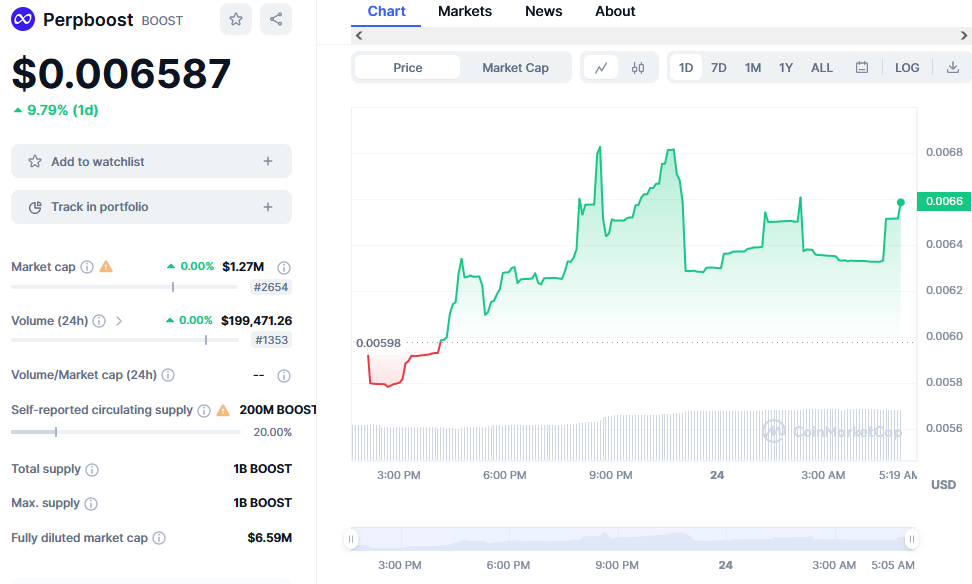Open the custom date range calendar
This screenshot has width=972, height=584.
[862, 68]
